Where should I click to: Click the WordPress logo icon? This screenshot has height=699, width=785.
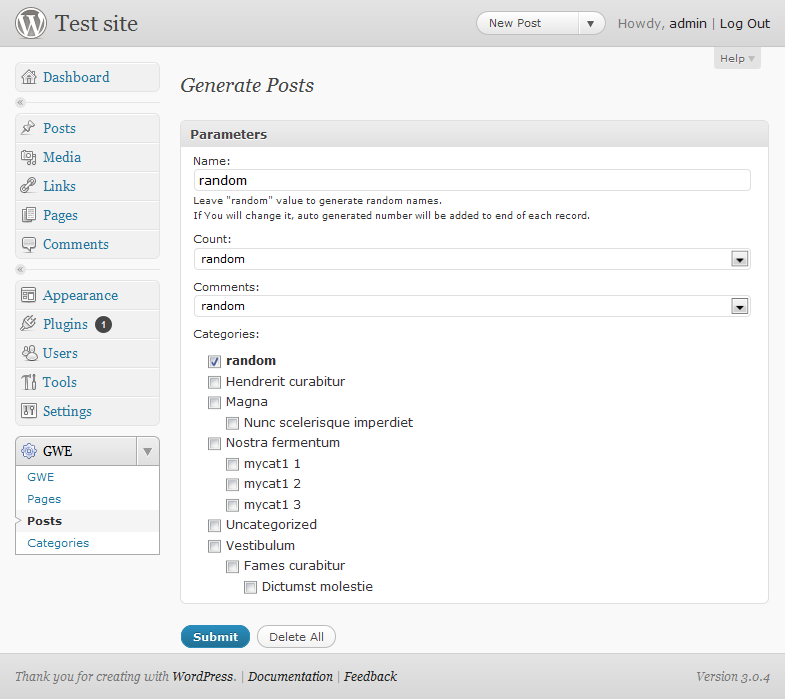[x=31, y=23]
